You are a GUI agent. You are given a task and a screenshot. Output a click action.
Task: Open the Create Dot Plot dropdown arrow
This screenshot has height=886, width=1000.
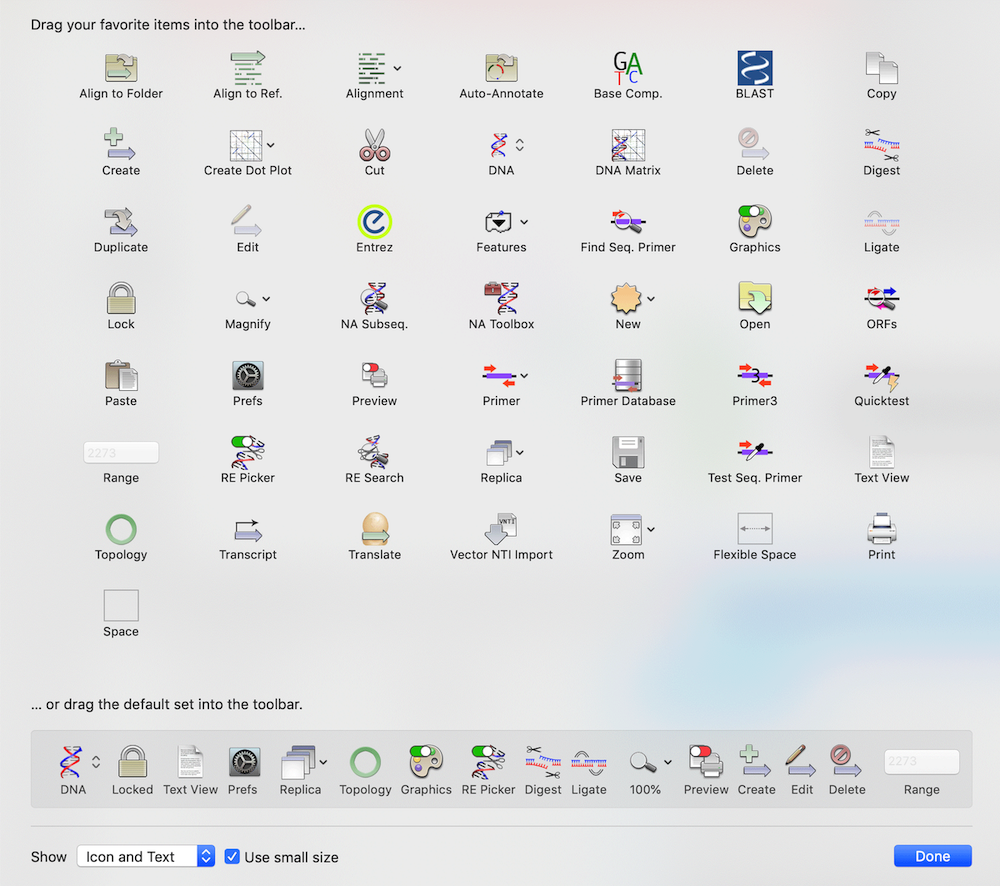270,145
